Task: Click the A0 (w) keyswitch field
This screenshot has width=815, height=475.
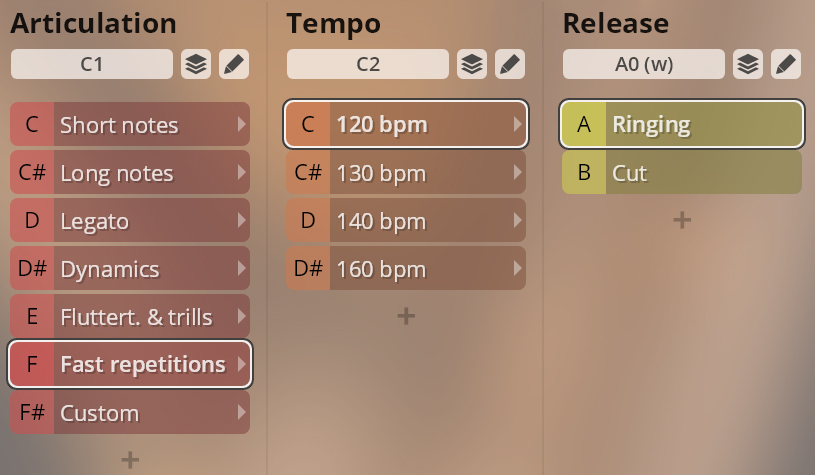Action: point(643,64)
